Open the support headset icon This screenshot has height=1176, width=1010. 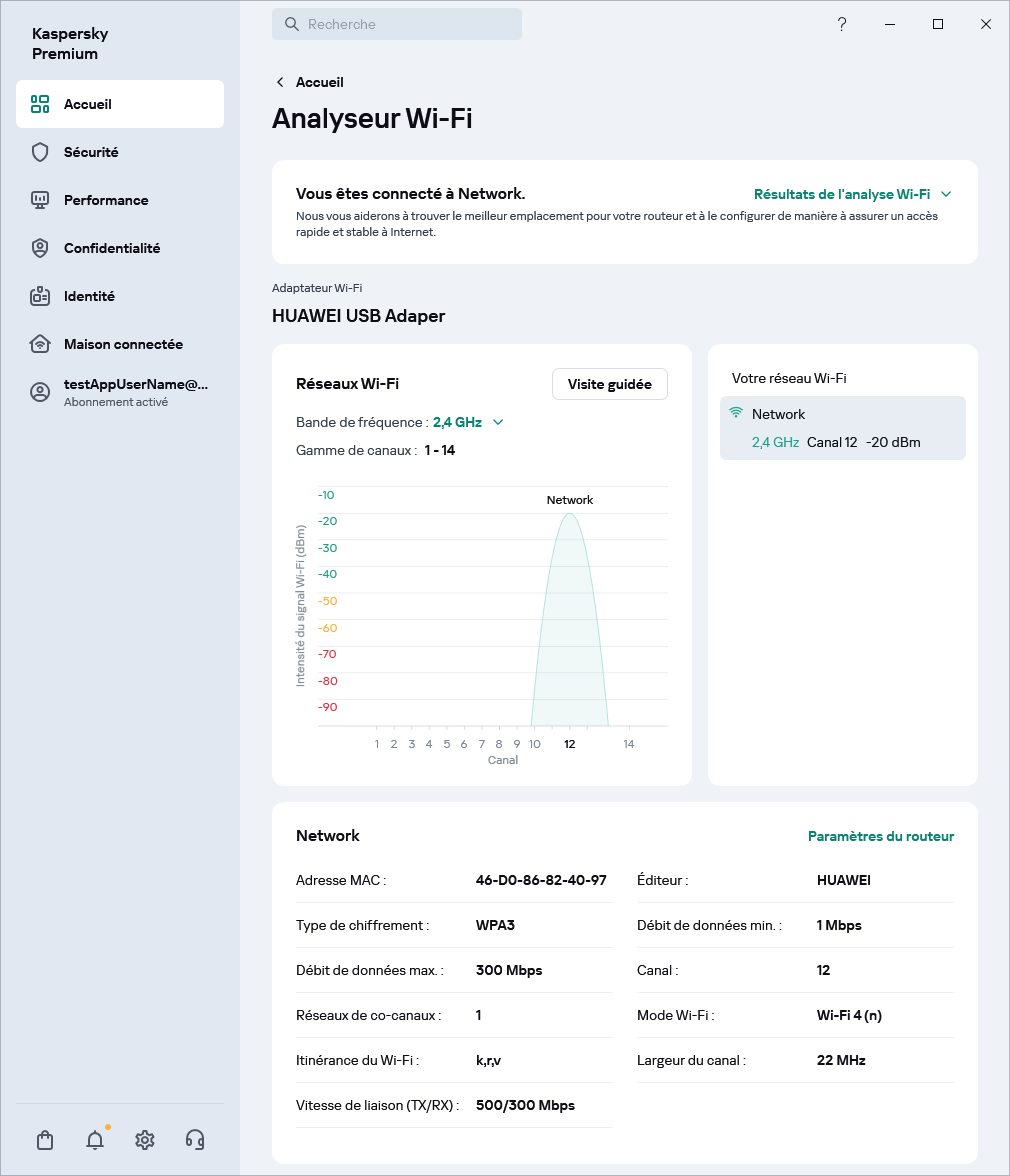tap(195, 1140)
